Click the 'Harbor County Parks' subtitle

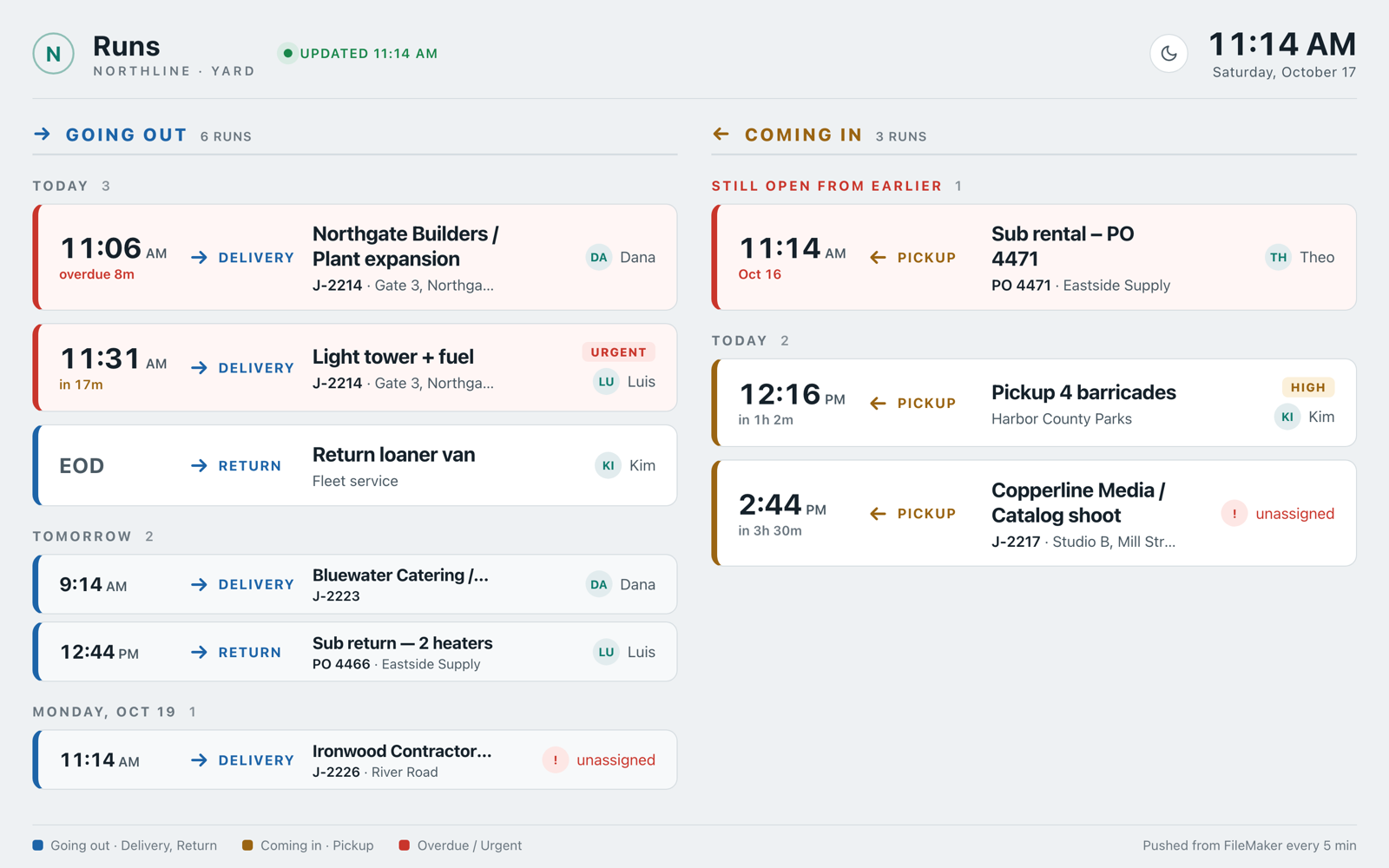(1062, 418)
